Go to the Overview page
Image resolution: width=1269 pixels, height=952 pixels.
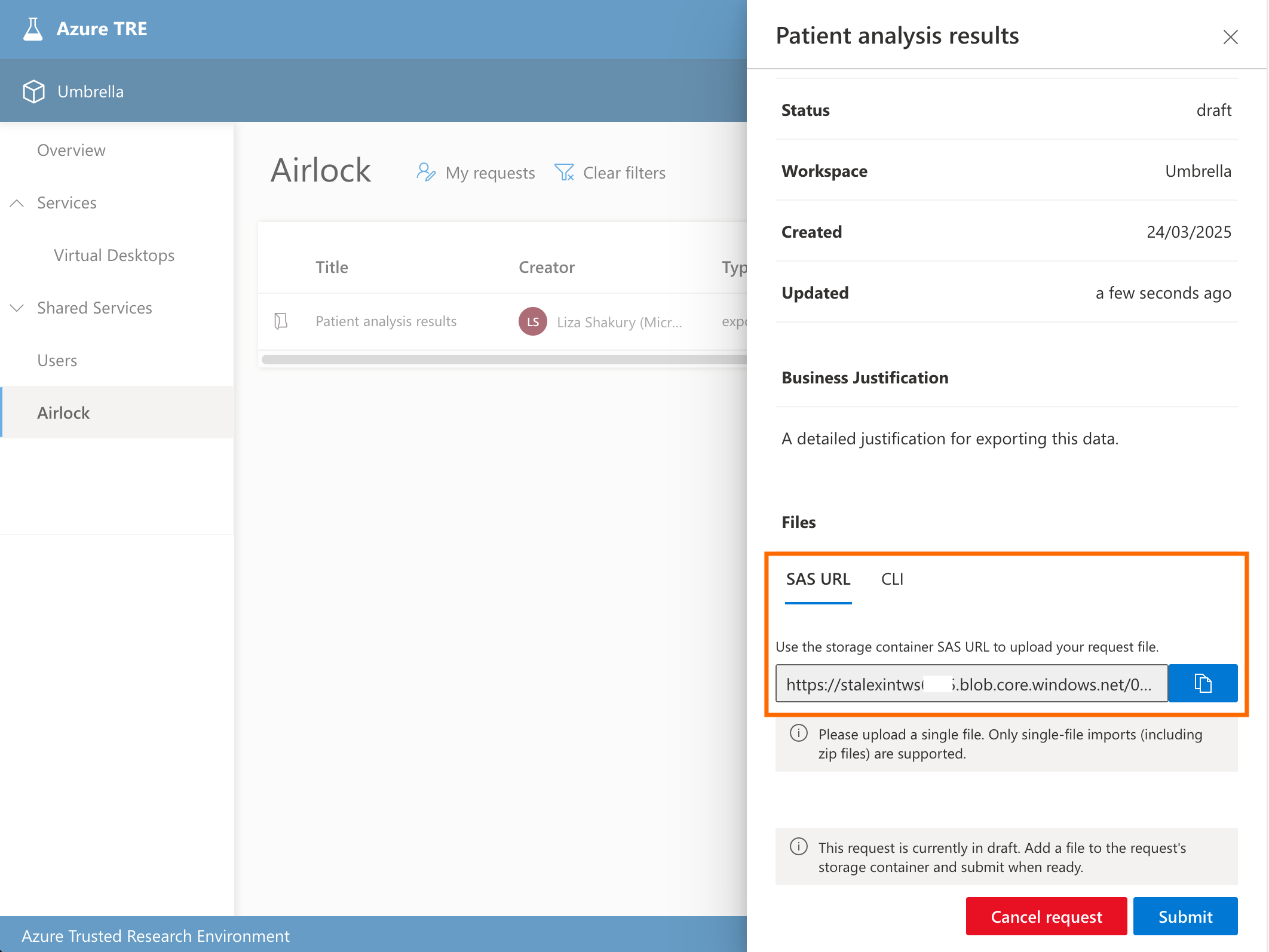[x=71, y=151]
